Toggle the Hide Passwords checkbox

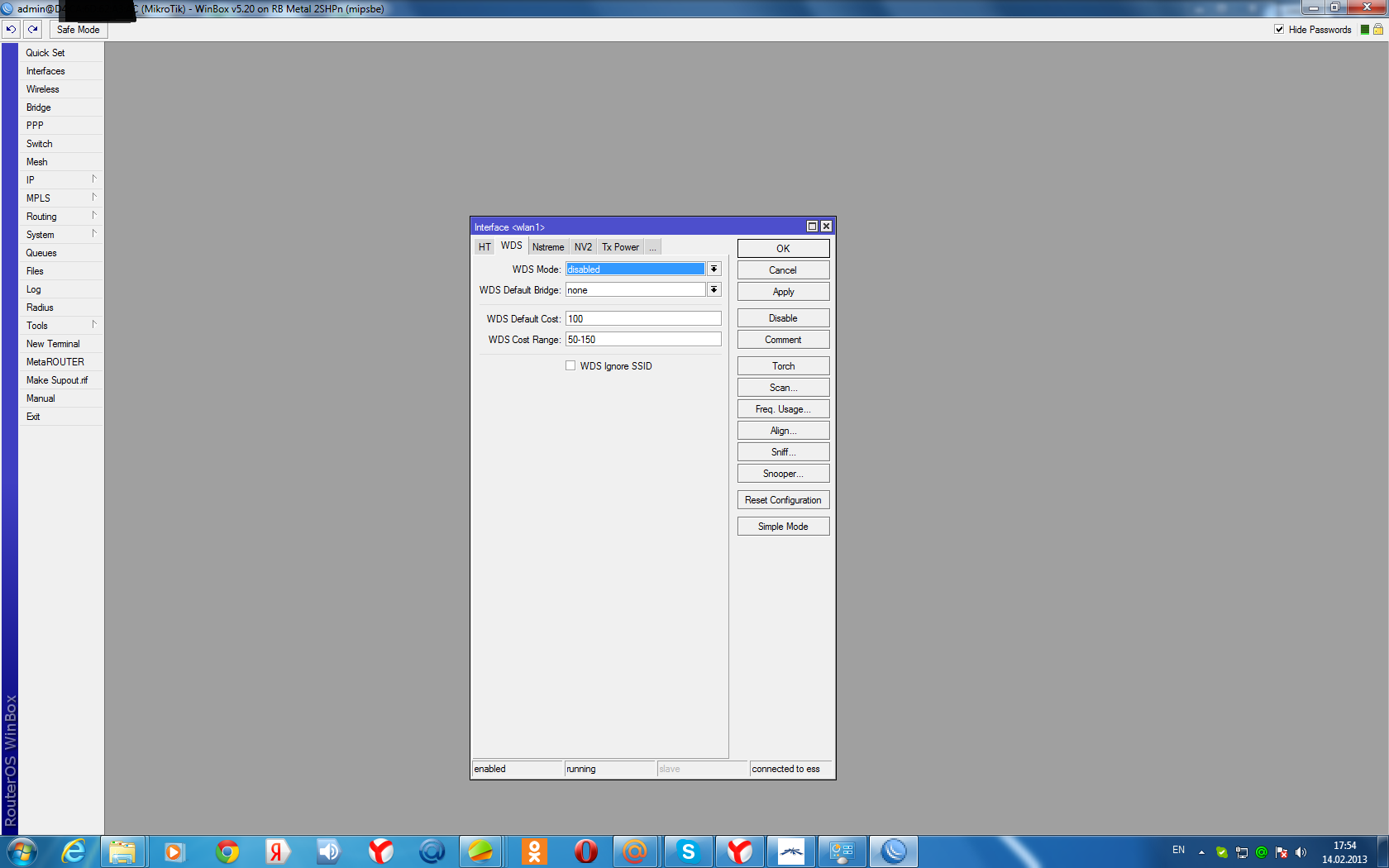[x=1279, y=30]
